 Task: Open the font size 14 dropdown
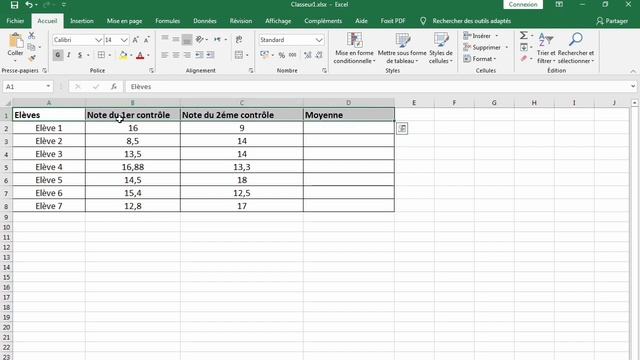(124, 40)
